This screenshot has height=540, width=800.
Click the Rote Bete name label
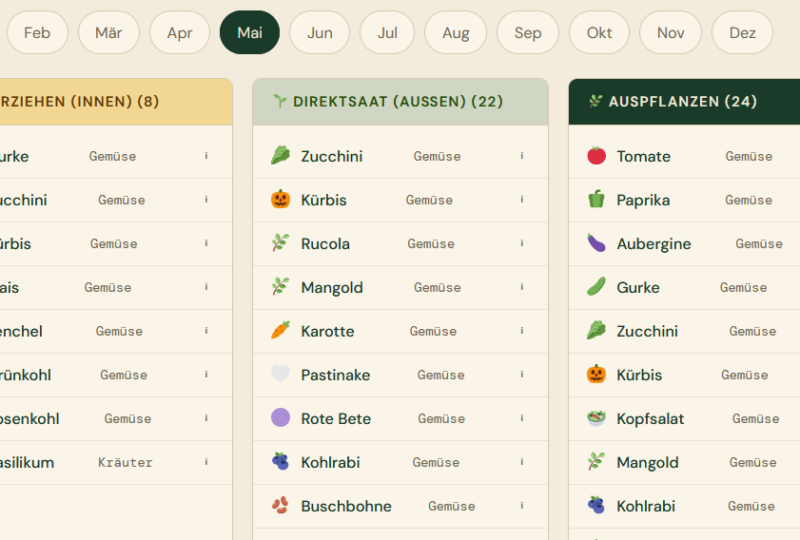336,419
